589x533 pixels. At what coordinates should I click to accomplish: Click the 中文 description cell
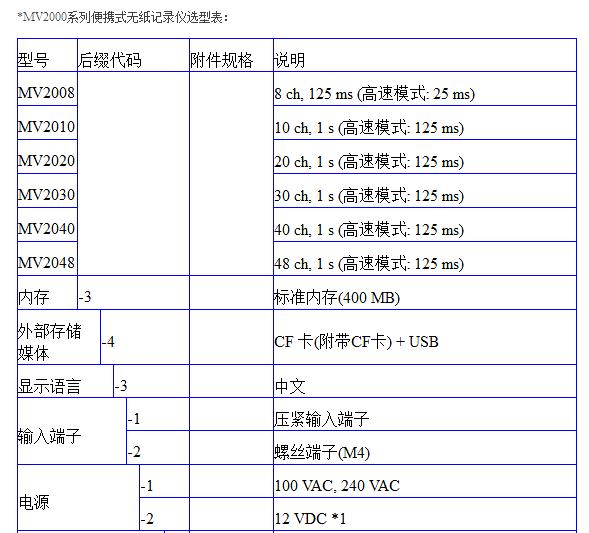[x=425, y=381]
